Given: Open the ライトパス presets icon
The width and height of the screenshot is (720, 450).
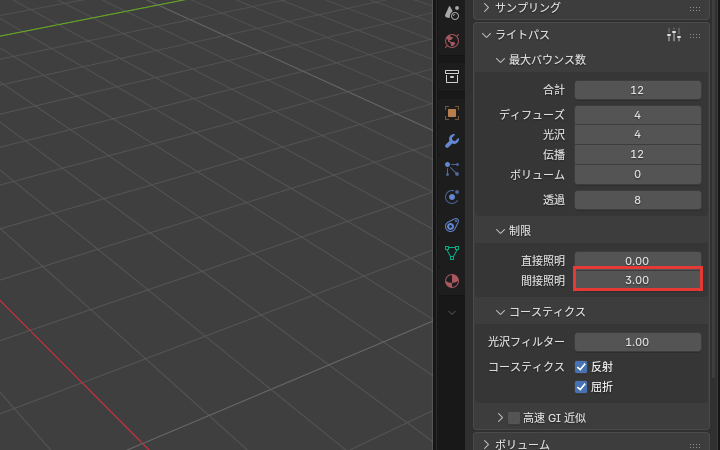Looking at the screenshot, I should (x=674, y=35).
